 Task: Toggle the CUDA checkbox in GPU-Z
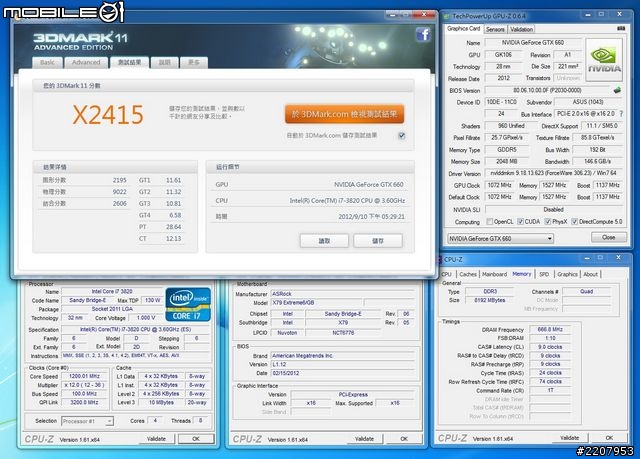(520, 222)
